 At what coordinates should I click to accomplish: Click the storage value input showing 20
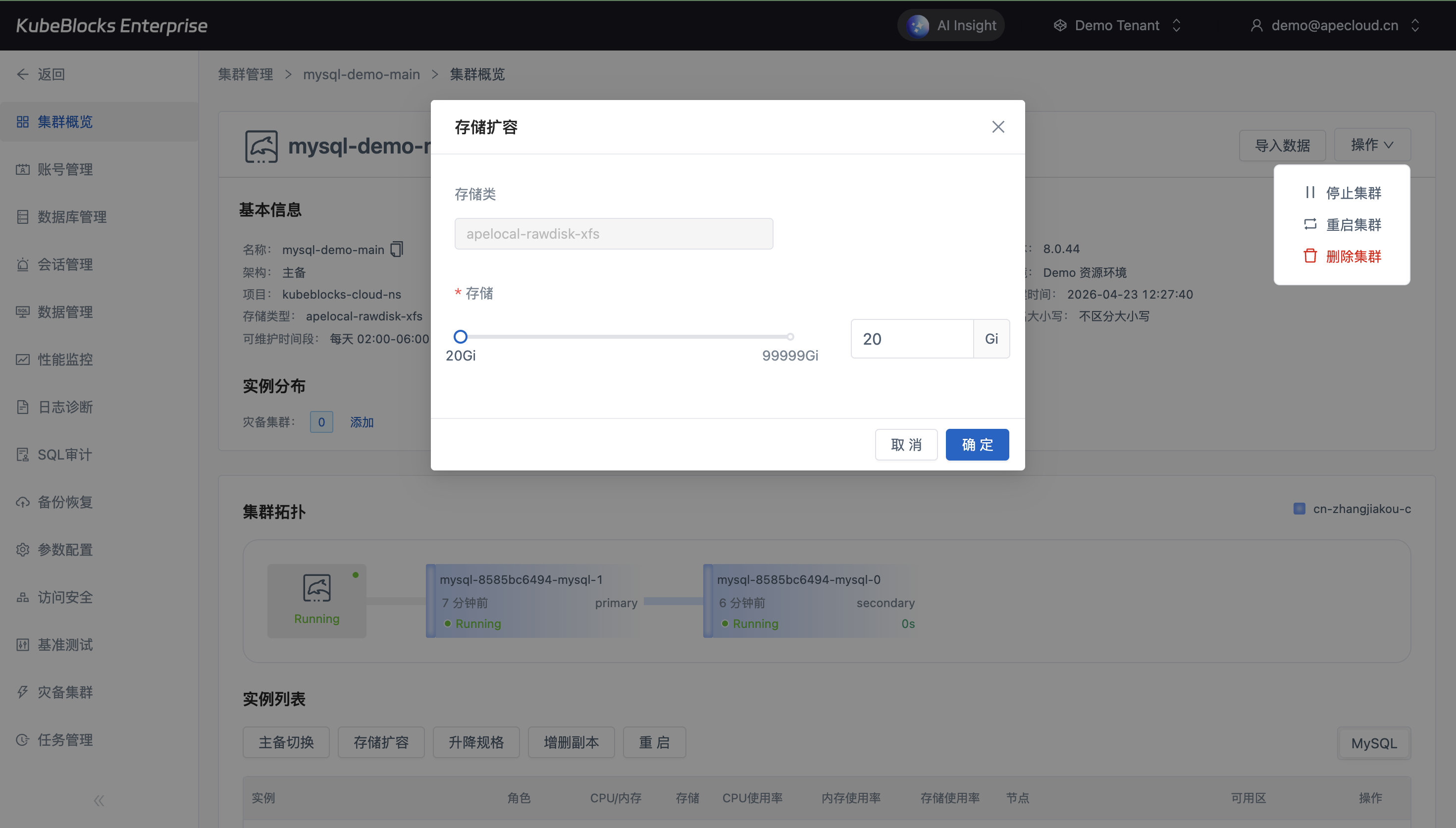tap(911, 339)
